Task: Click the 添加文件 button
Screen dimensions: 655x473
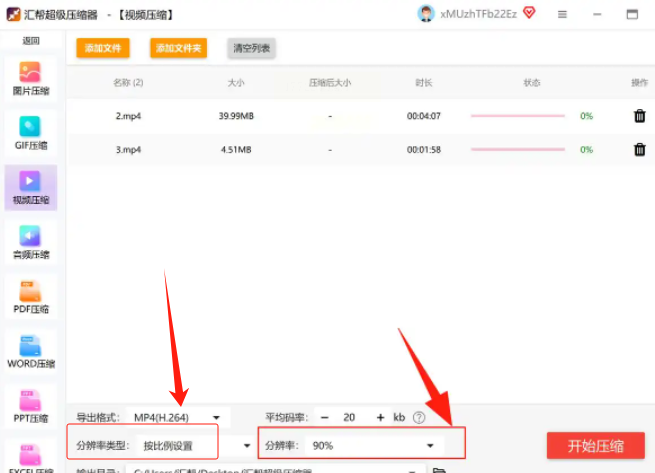Action: click(x=103, y=48)
